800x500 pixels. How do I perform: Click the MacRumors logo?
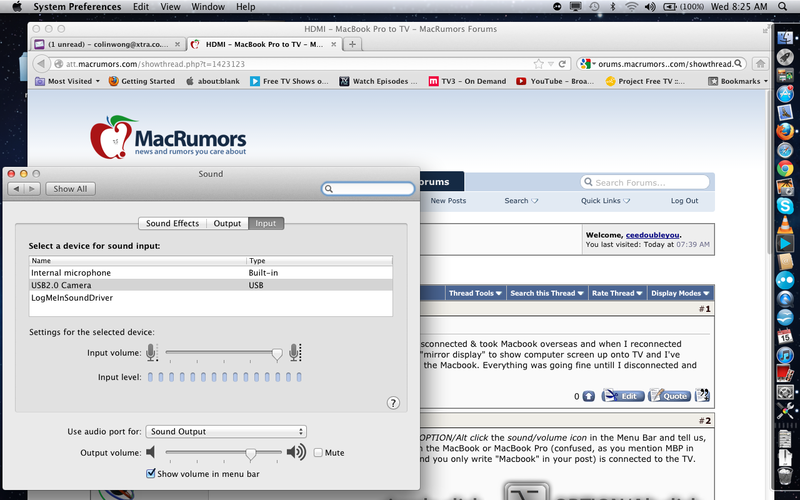(x=168, y=137)
